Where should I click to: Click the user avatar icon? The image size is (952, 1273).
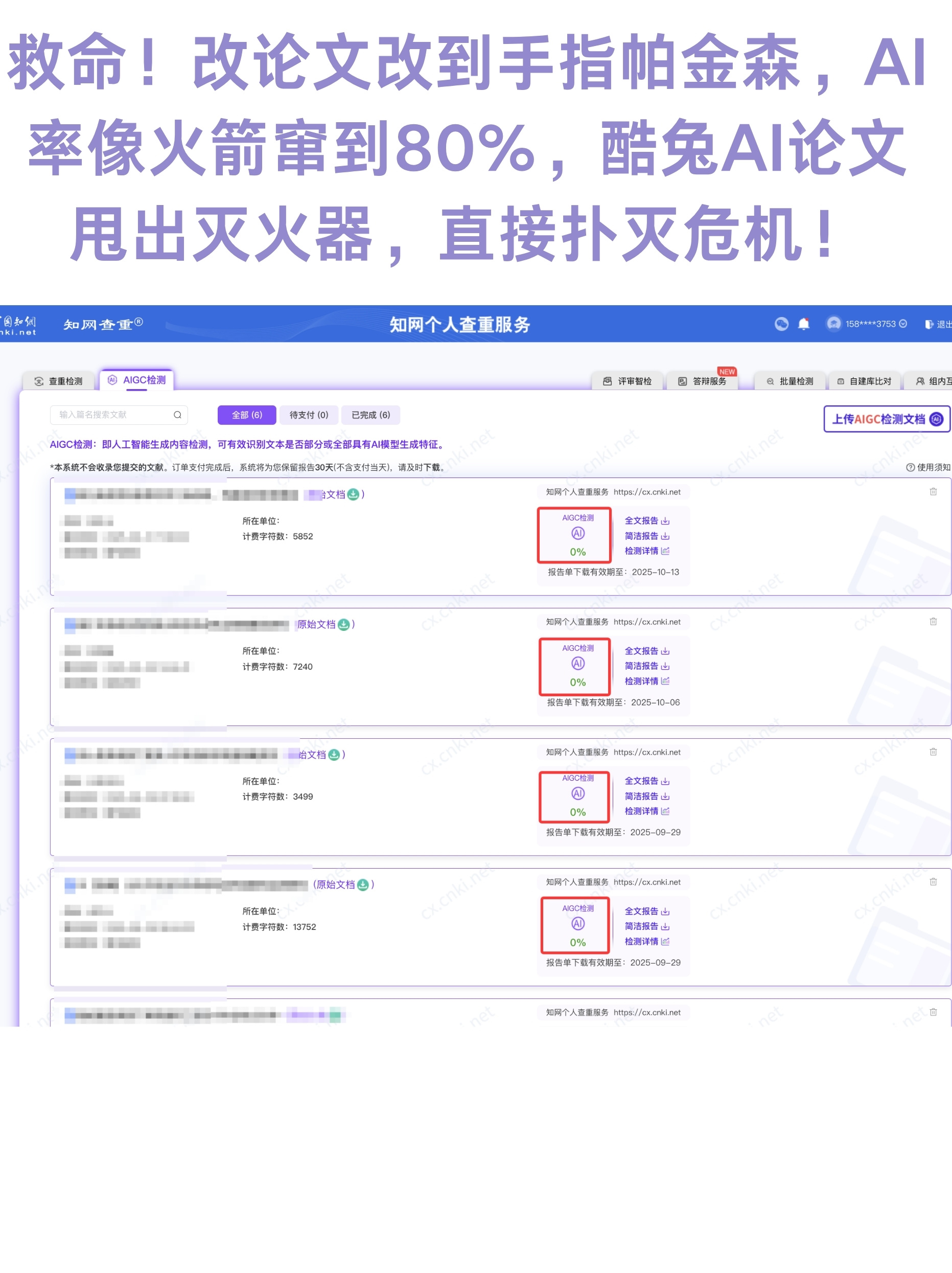(833, 324)
